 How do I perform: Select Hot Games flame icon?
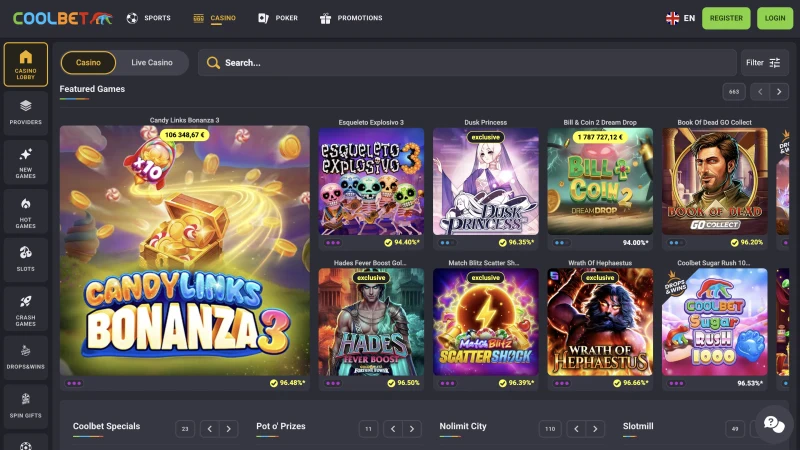(x=25, y=211)
